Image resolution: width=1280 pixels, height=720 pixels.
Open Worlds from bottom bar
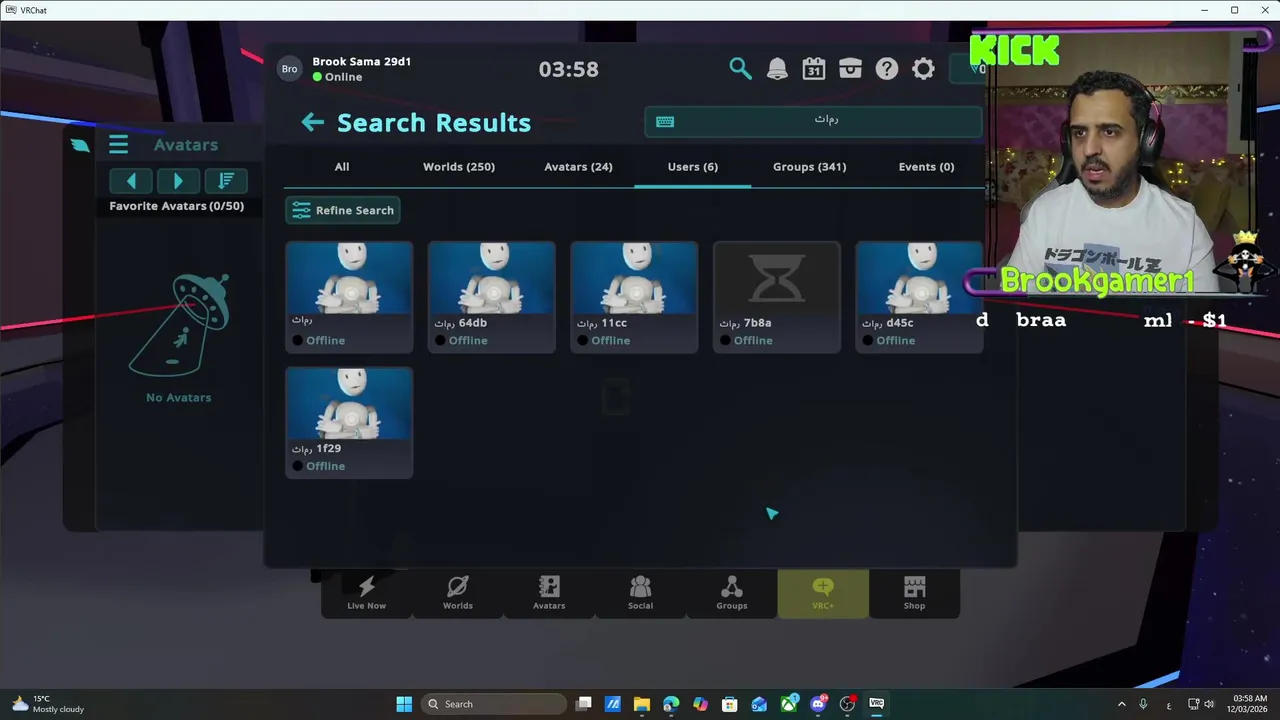click(458, 593)
